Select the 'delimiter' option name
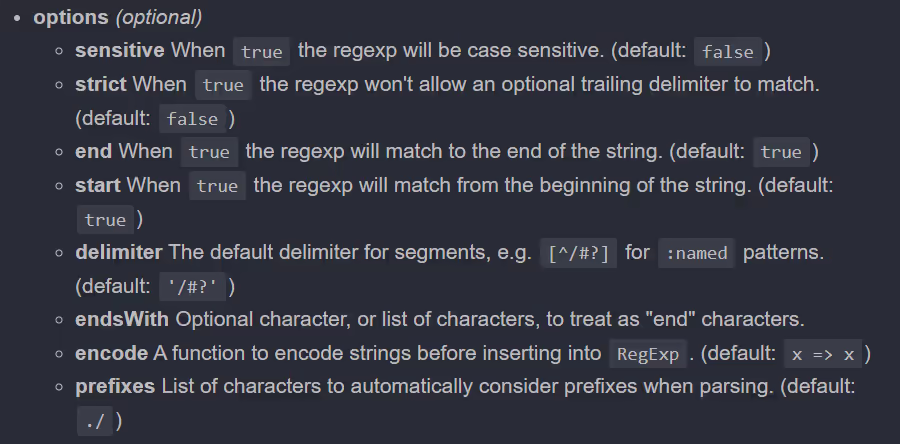Image resolution: width=900 pixels, height=444 pixels. (x=119, y=252)
